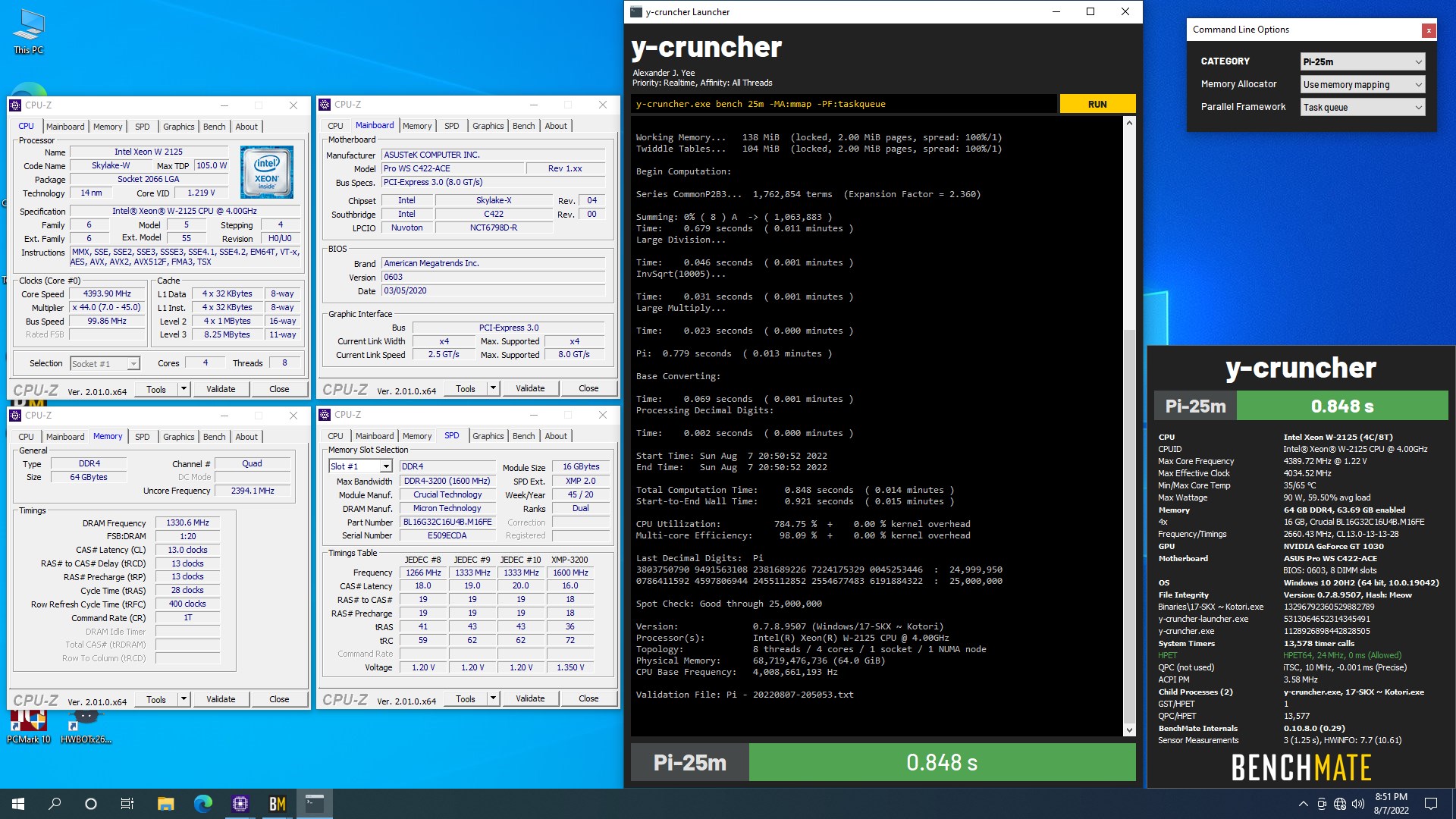
Task: Expand Tools arrow in SPD window
Action: coord(493,698)
